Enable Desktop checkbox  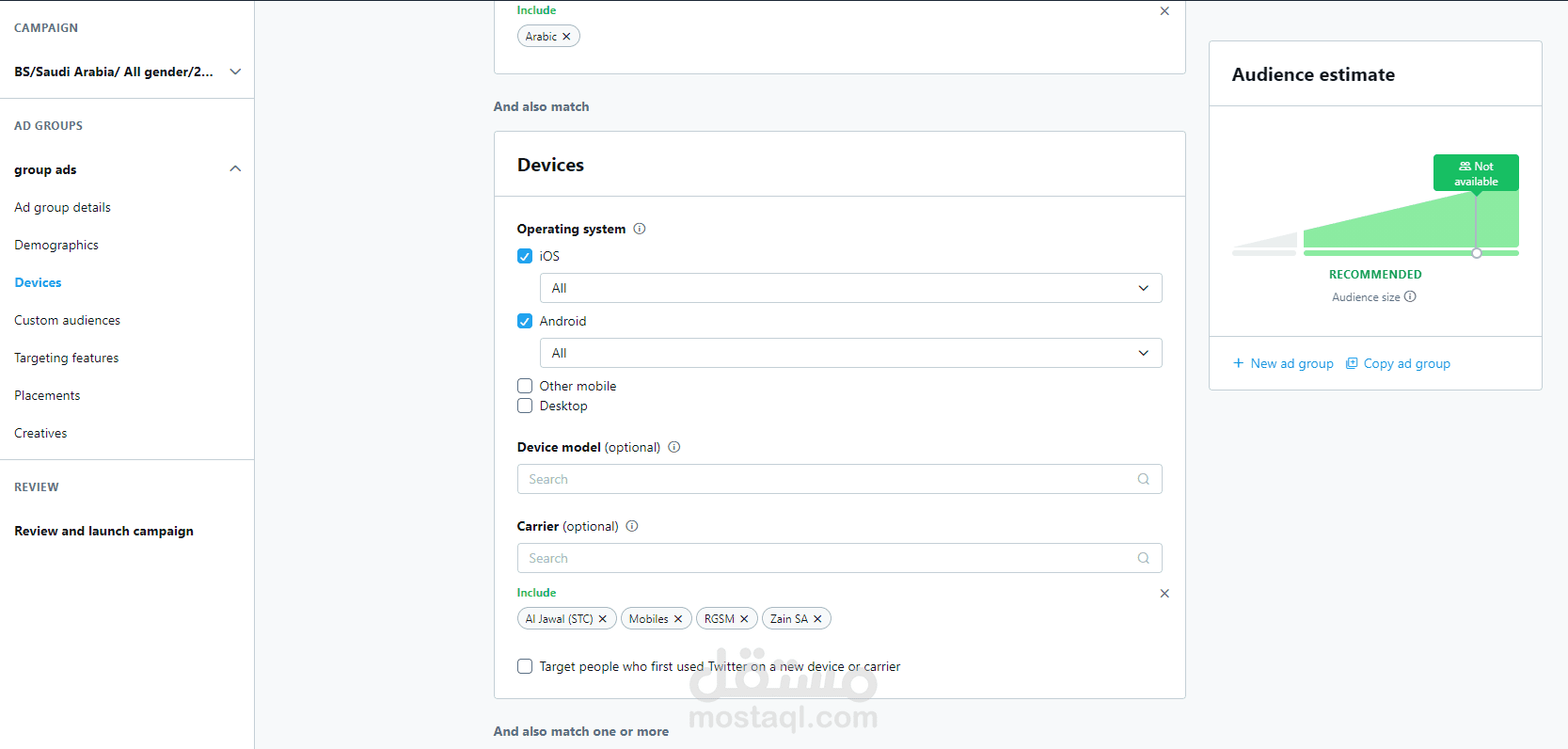pos(525,406)
